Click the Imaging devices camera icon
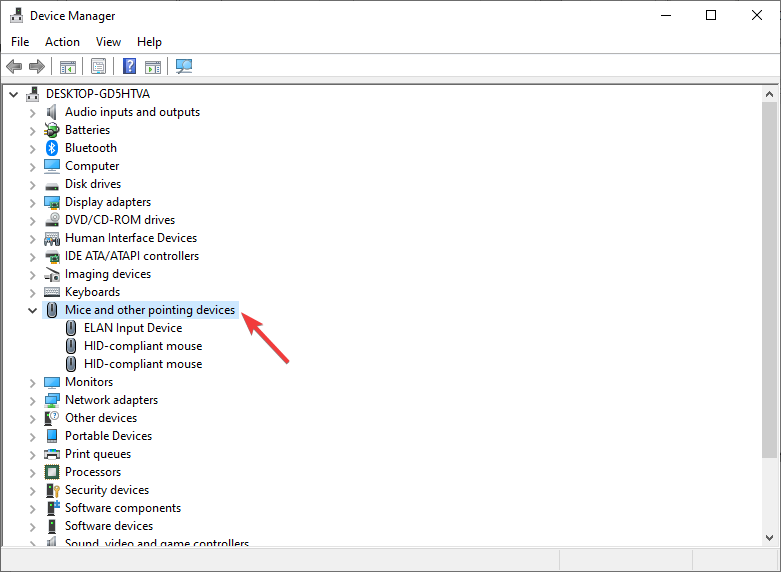This screenshot has width=781, height=572. [x=52, y=274]
